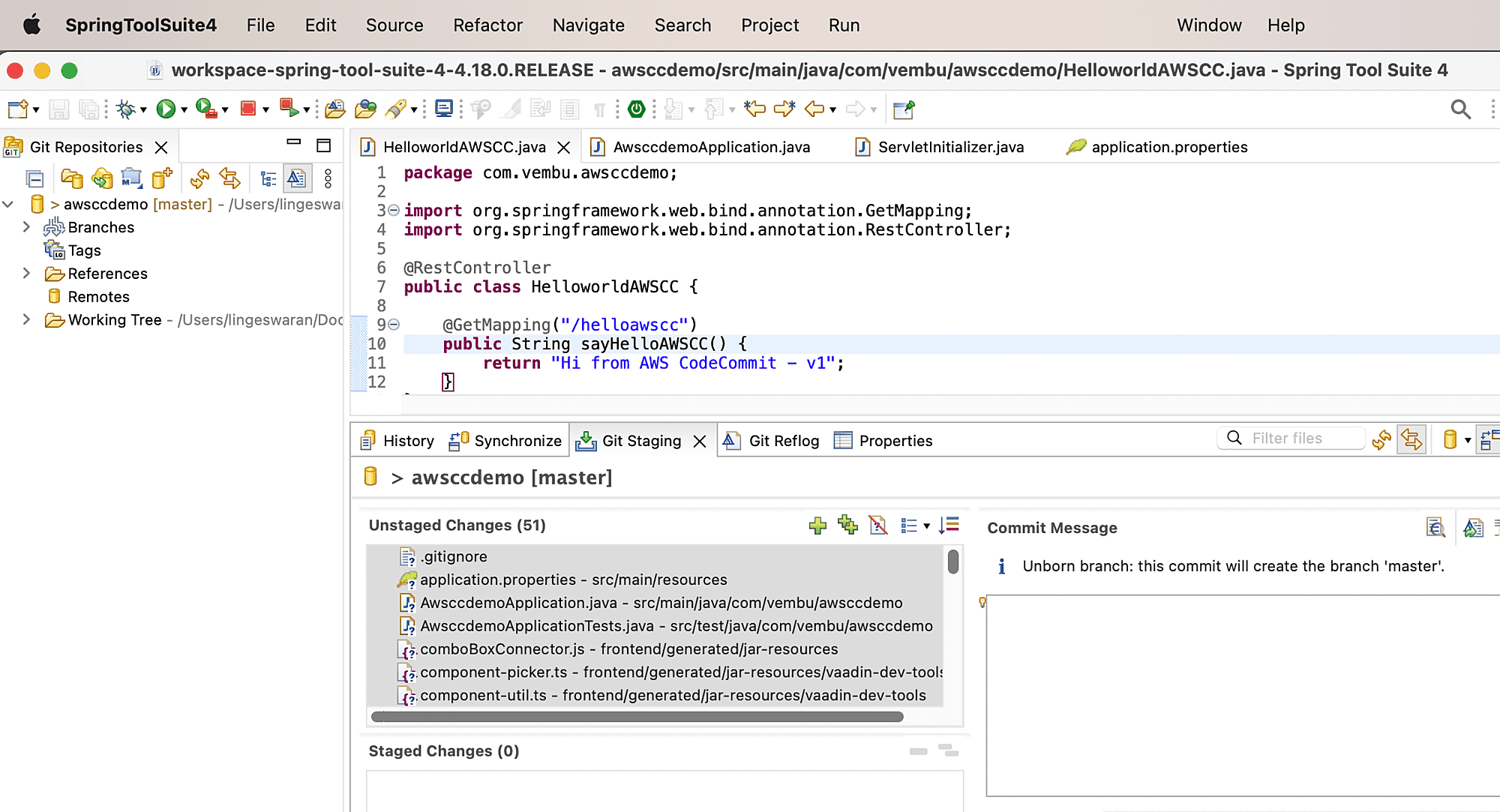
Task: Click the Refresh icon in Git Staging view
Action: (x=1381, y=439)
